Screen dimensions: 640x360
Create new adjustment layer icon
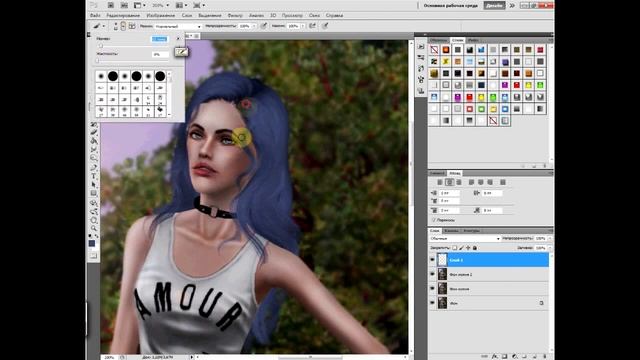pos(514,356)
